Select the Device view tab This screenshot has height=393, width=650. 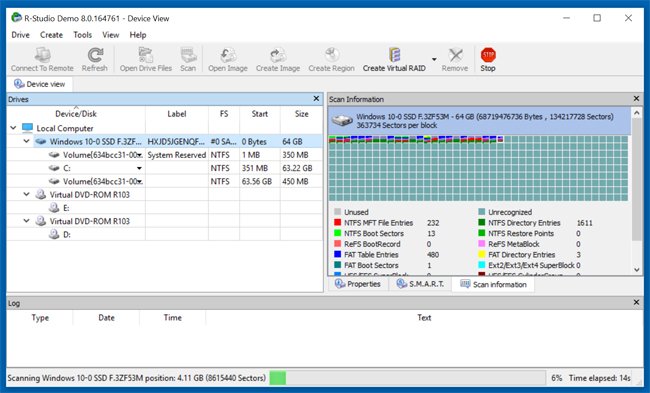(40, 84)
